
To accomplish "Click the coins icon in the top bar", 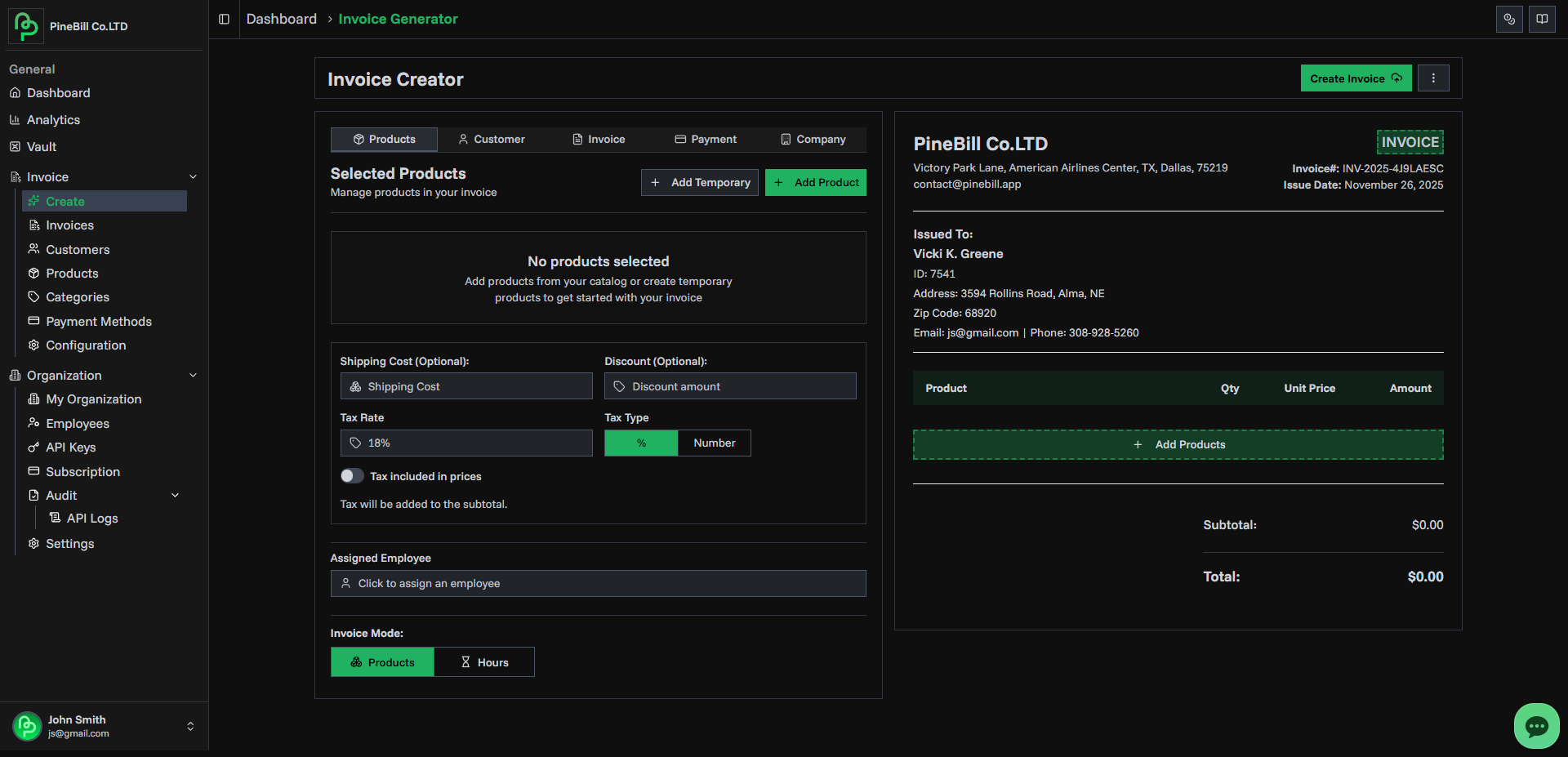I will coord(1509,19).
